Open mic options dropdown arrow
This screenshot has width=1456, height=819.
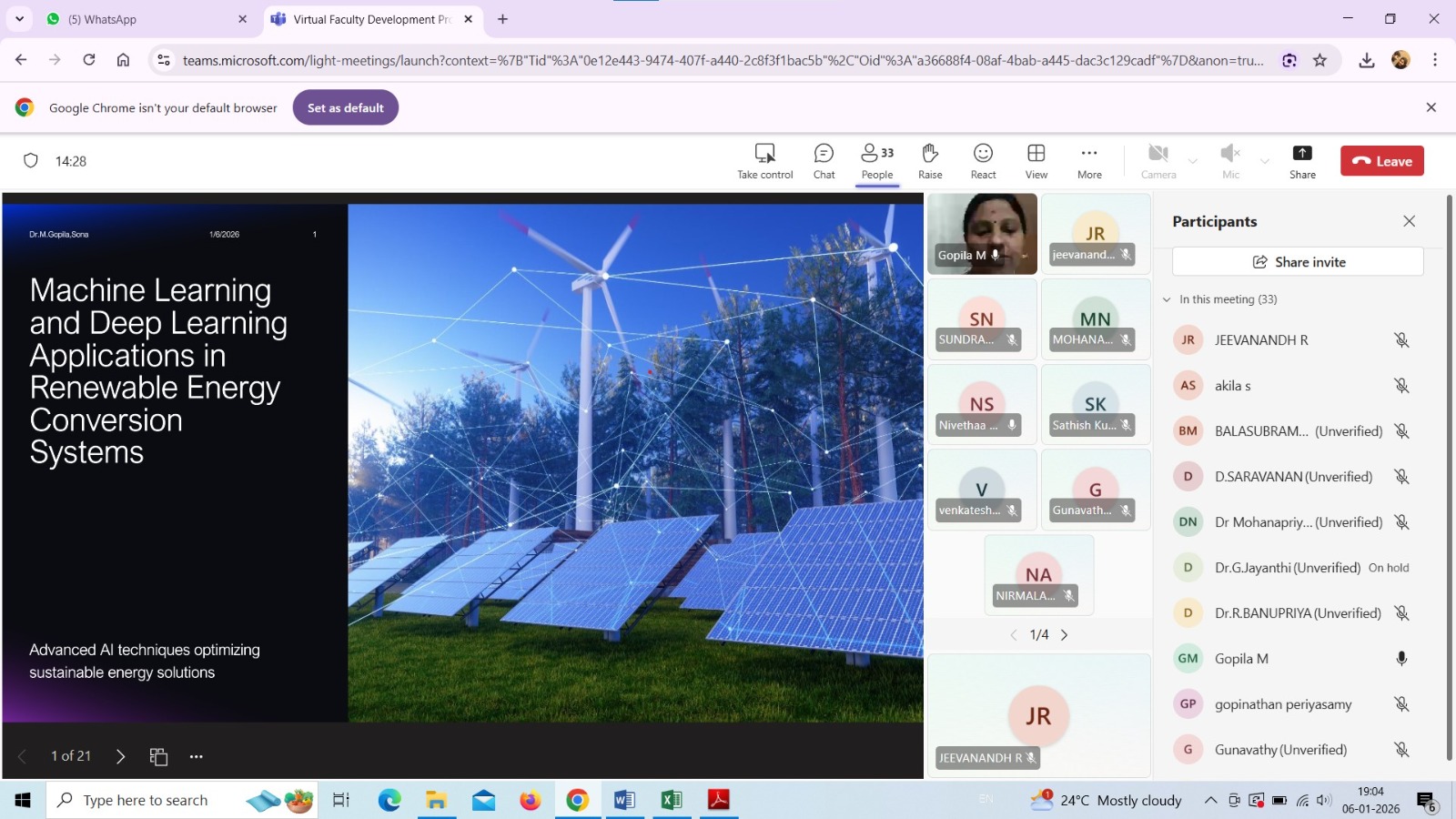tap(1264, 162)
